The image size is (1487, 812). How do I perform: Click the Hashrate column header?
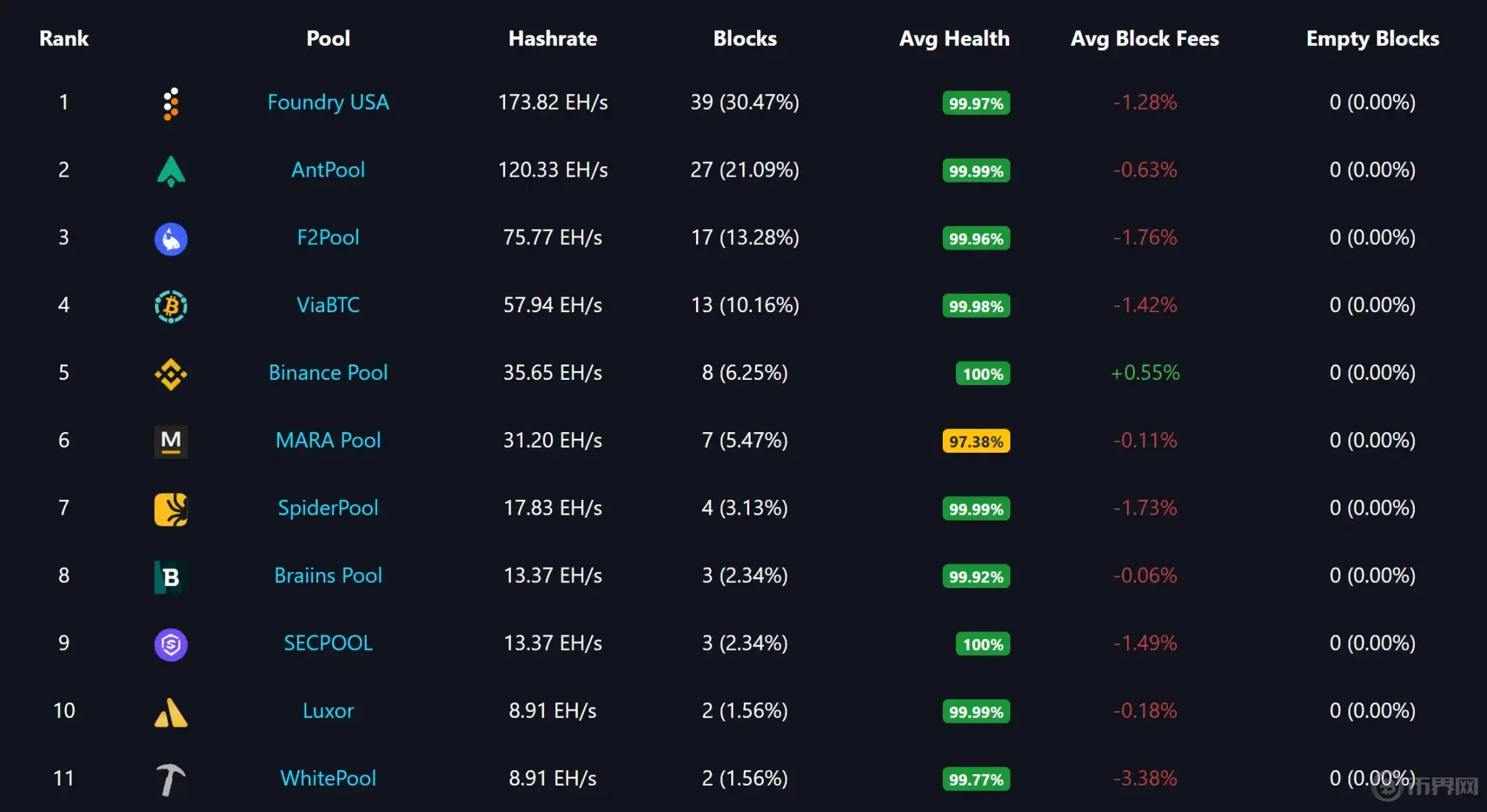[552, 38]
